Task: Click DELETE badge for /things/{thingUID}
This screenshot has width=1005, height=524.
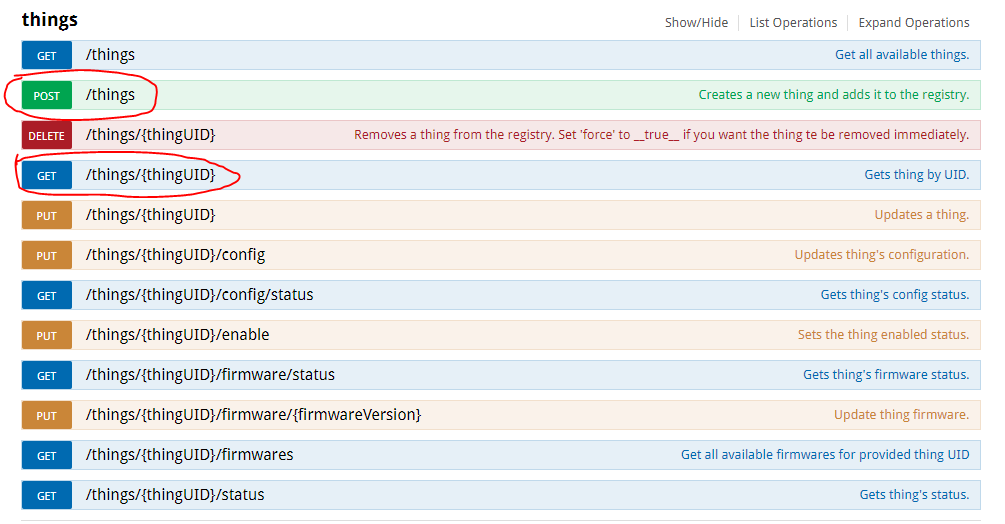Action: [47, 136]
